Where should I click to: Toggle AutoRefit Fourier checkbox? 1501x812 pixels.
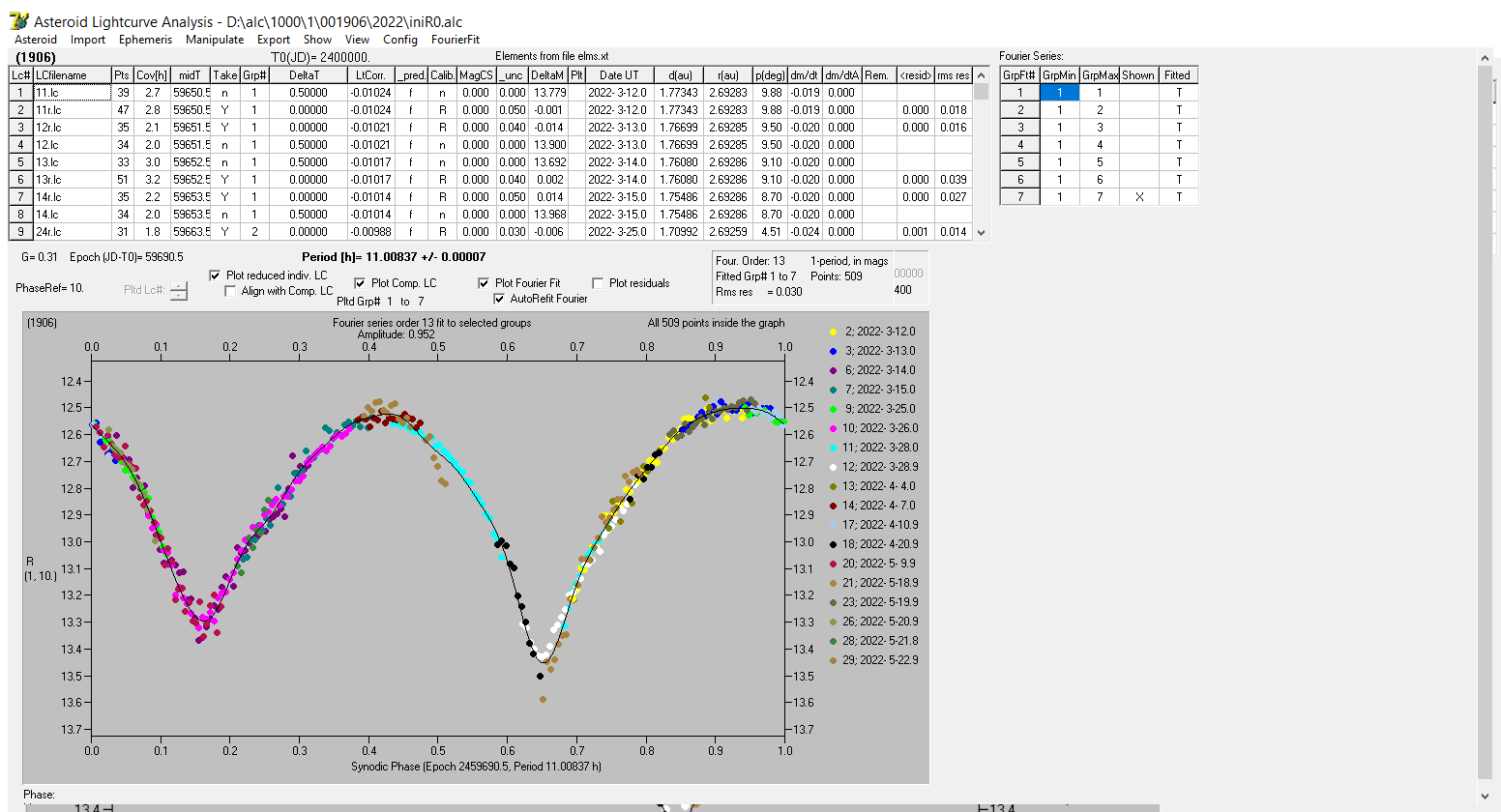coord(499,299)
